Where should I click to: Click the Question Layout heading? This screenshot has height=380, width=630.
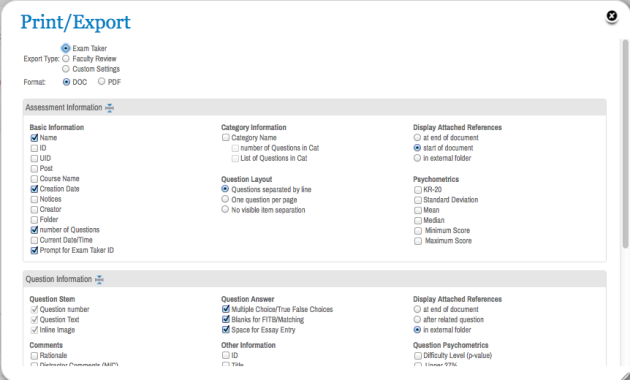coord(246,179)
